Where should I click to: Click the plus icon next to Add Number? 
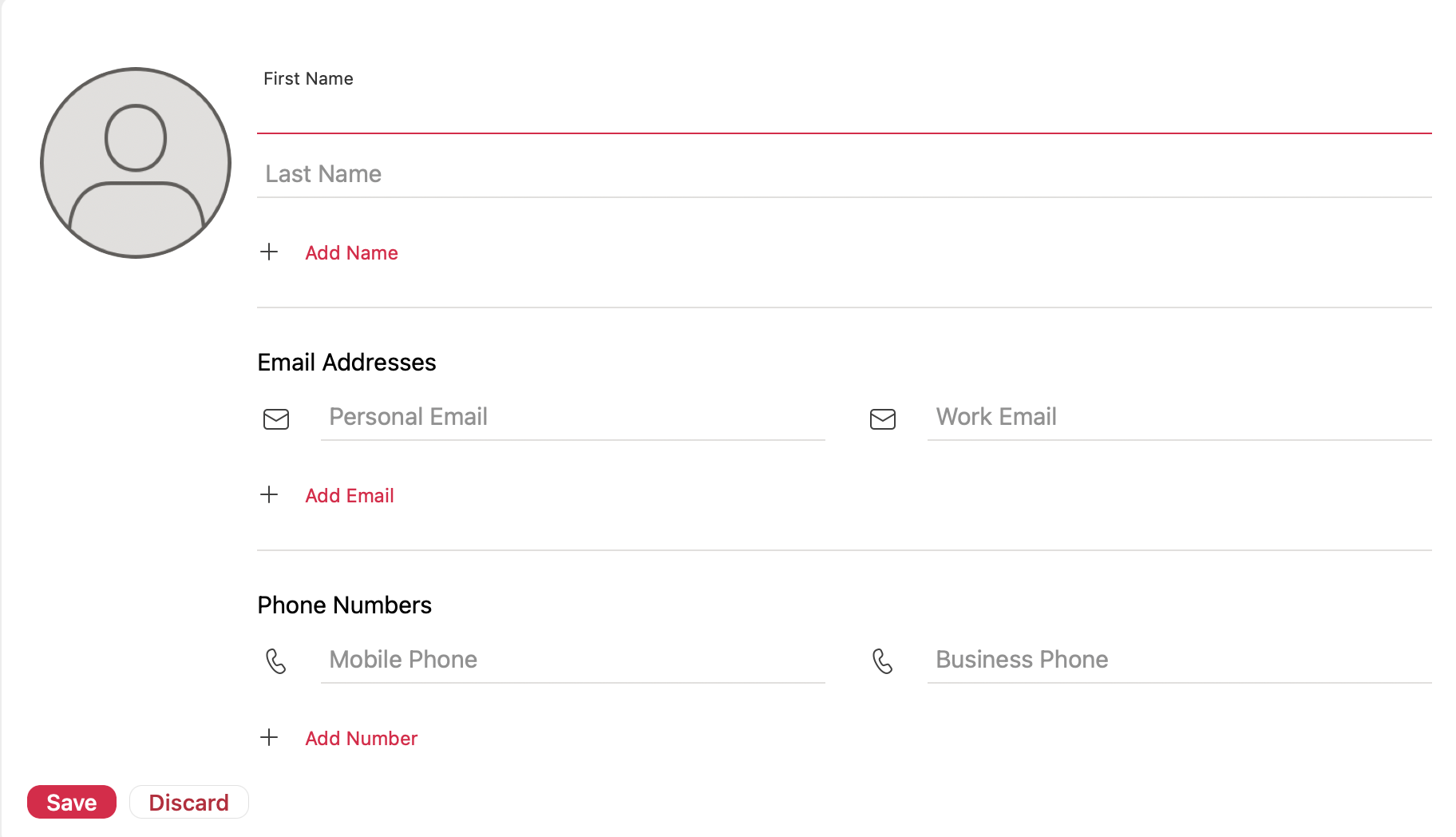(x=269, y=737)
